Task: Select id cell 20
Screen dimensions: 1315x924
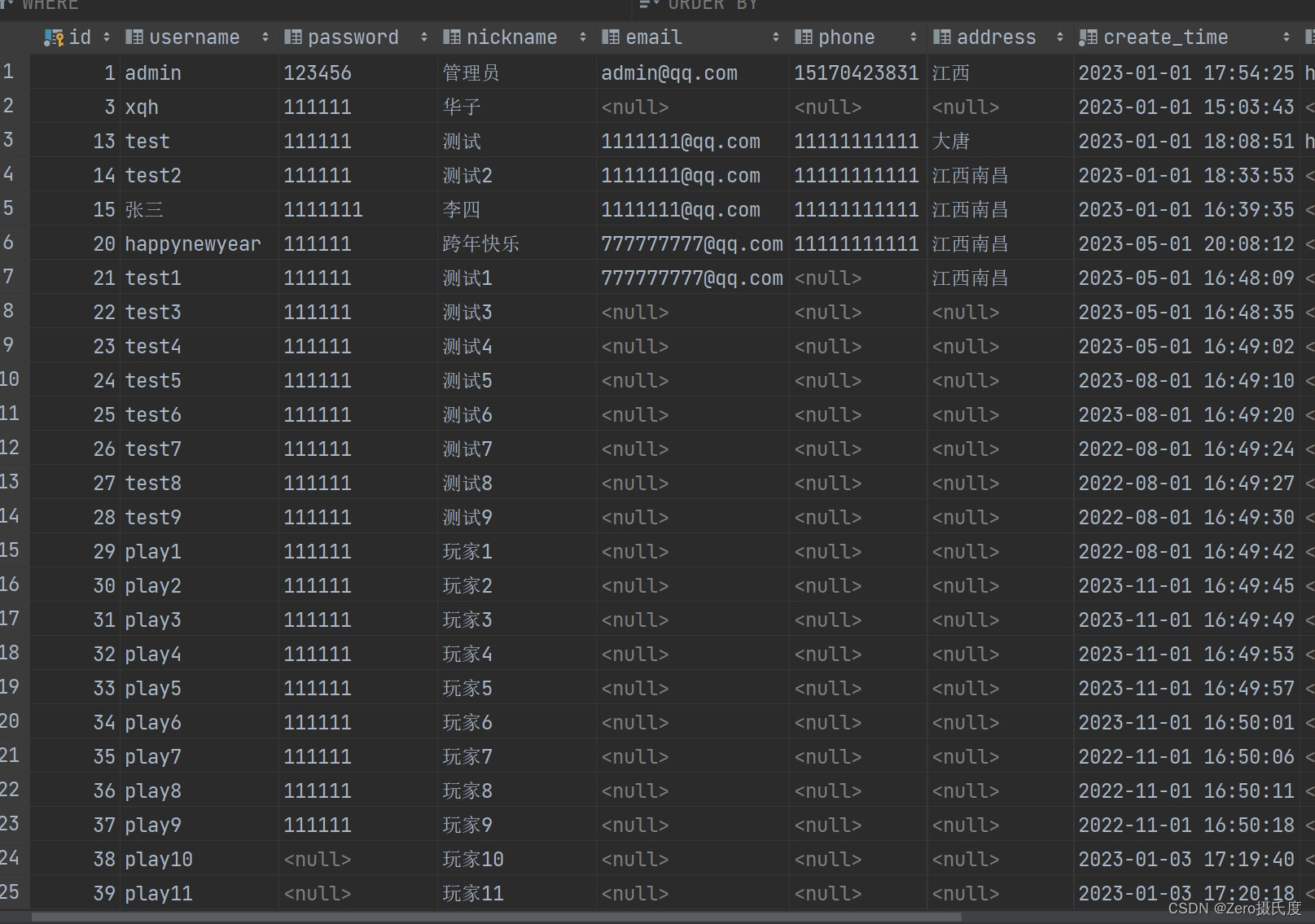Action: pyautogui.click(x=75, y=244)
